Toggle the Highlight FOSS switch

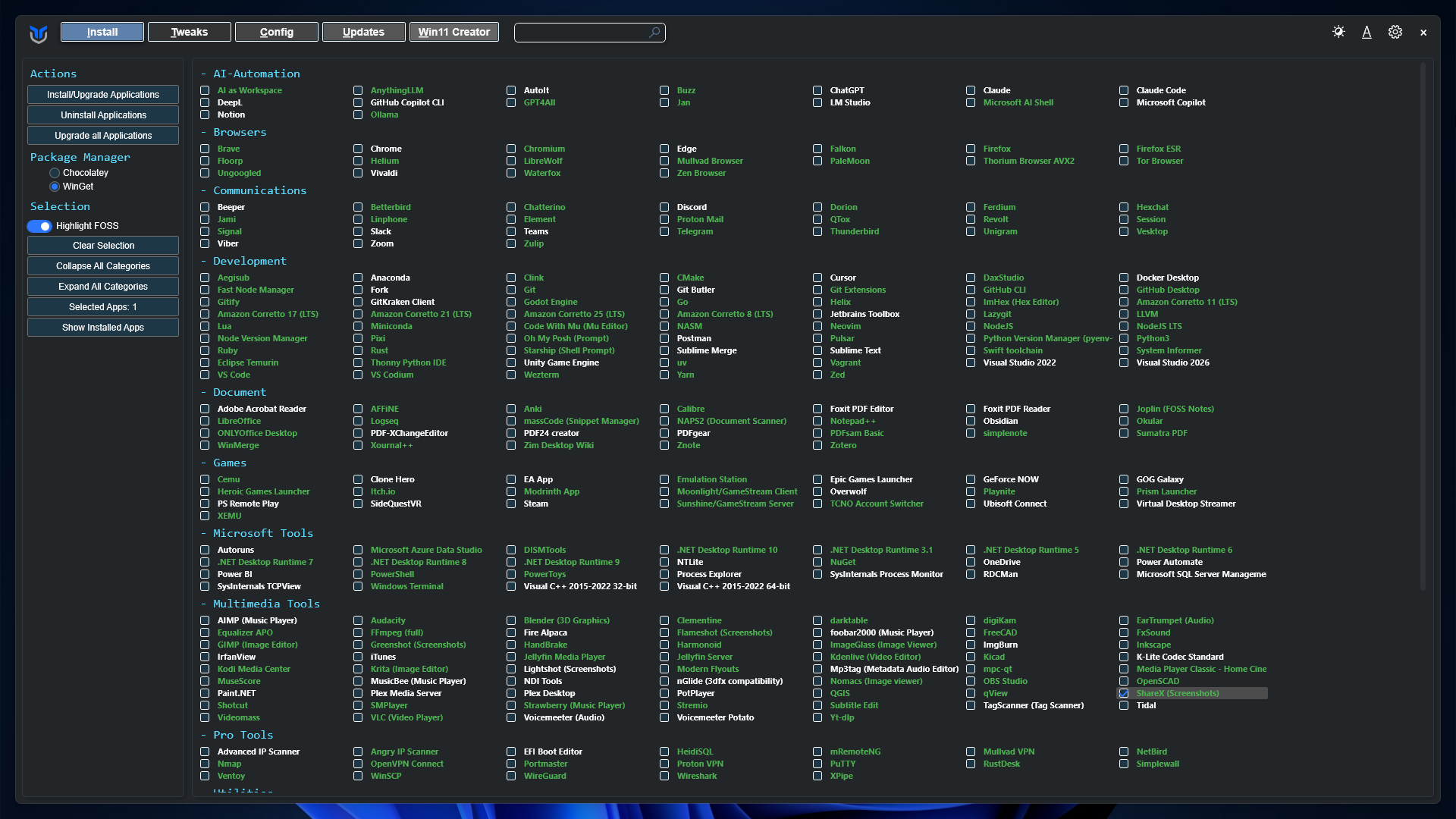click(39, 226)
